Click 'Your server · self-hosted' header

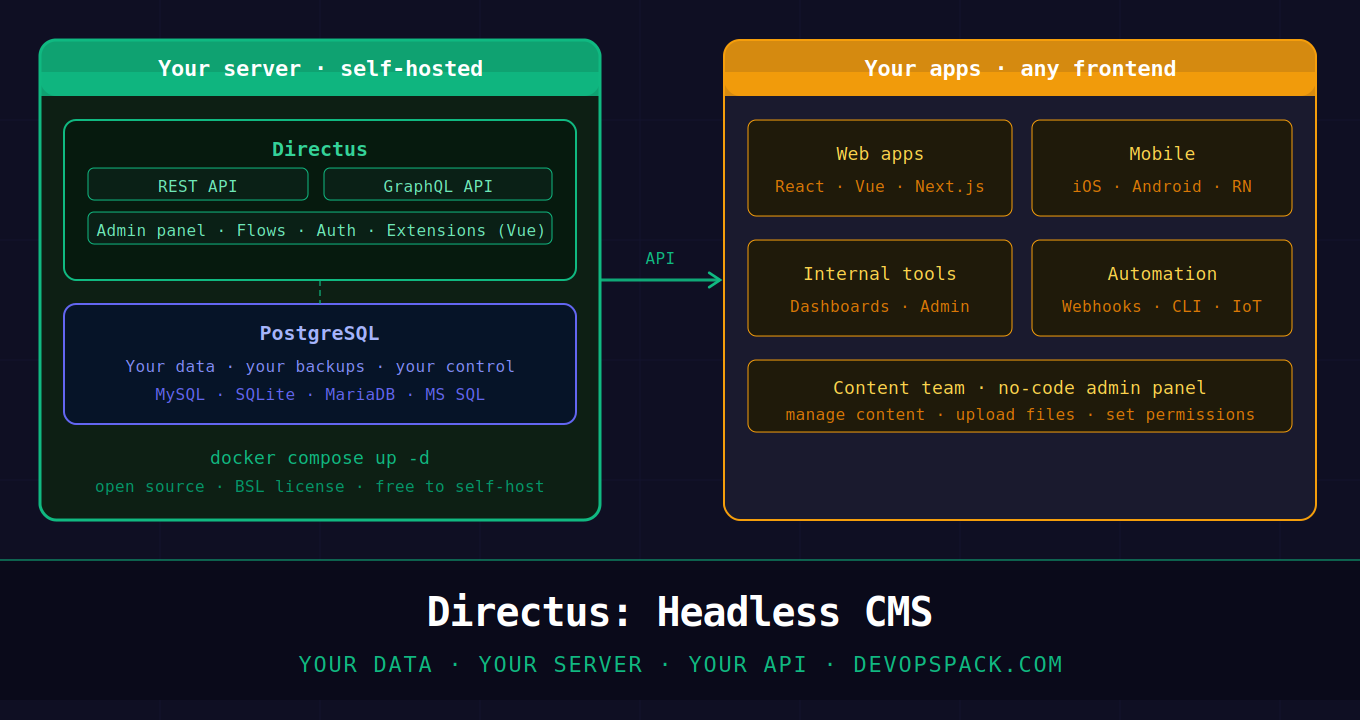320,68
